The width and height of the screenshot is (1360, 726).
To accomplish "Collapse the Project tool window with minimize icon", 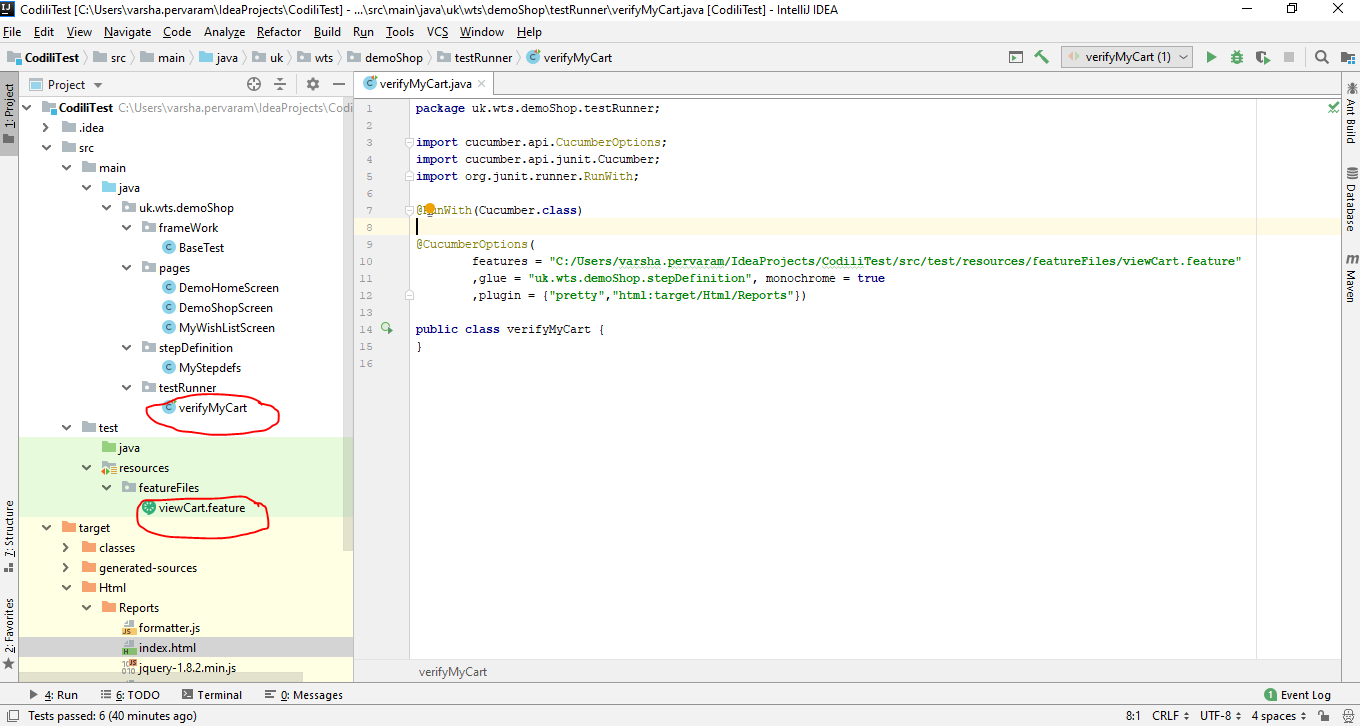I will 338,84.
